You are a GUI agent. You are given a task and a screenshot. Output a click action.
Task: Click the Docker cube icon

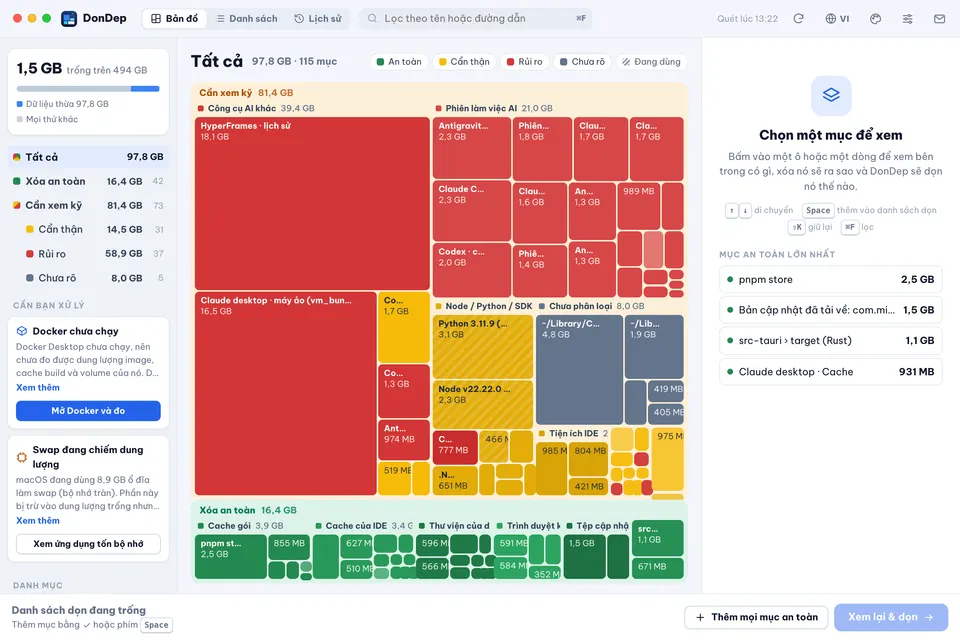tap(21, 331)
